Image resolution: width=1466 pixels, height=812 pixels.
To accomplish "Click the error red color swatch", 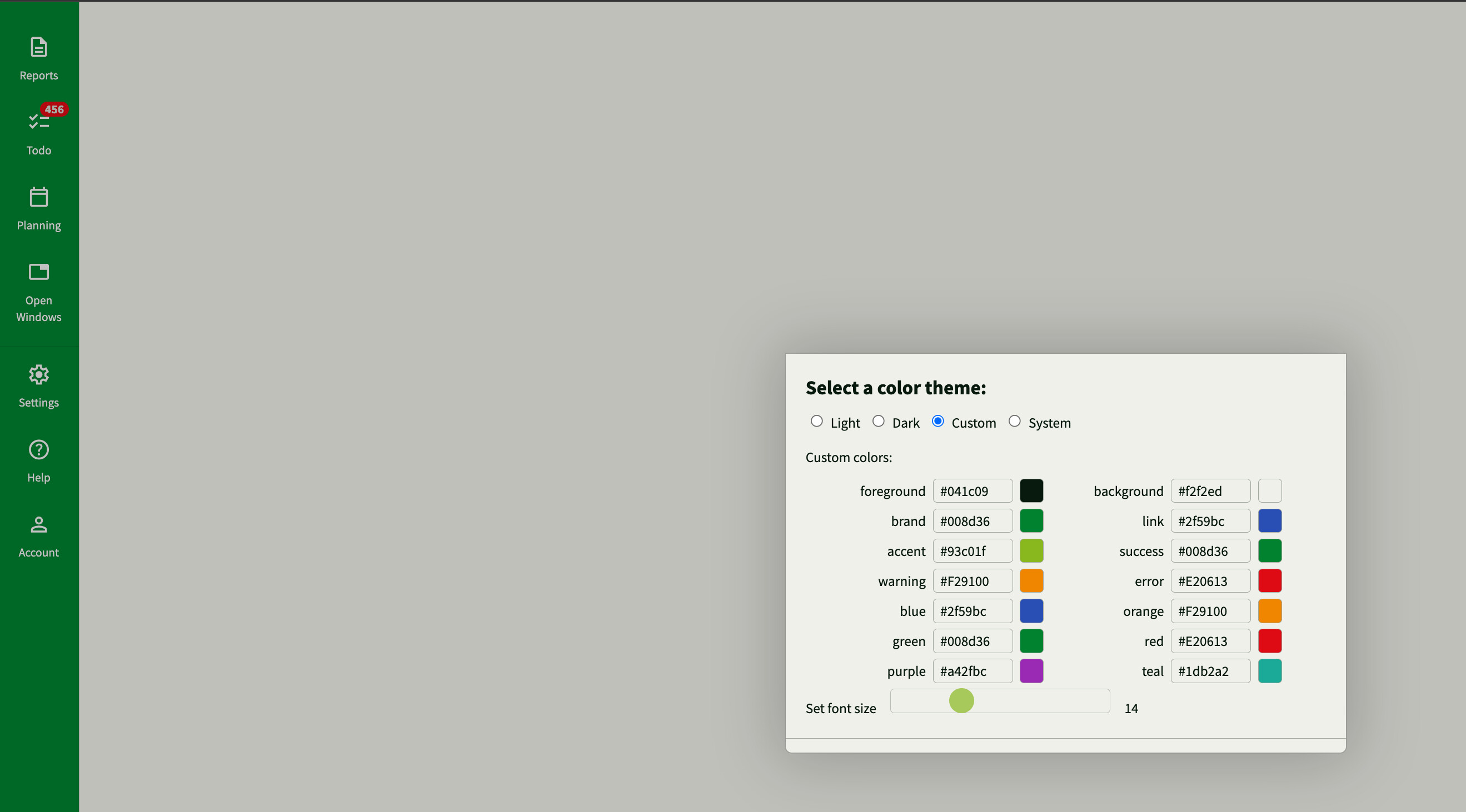I will pyautogui.click(x=1269, y=581).
